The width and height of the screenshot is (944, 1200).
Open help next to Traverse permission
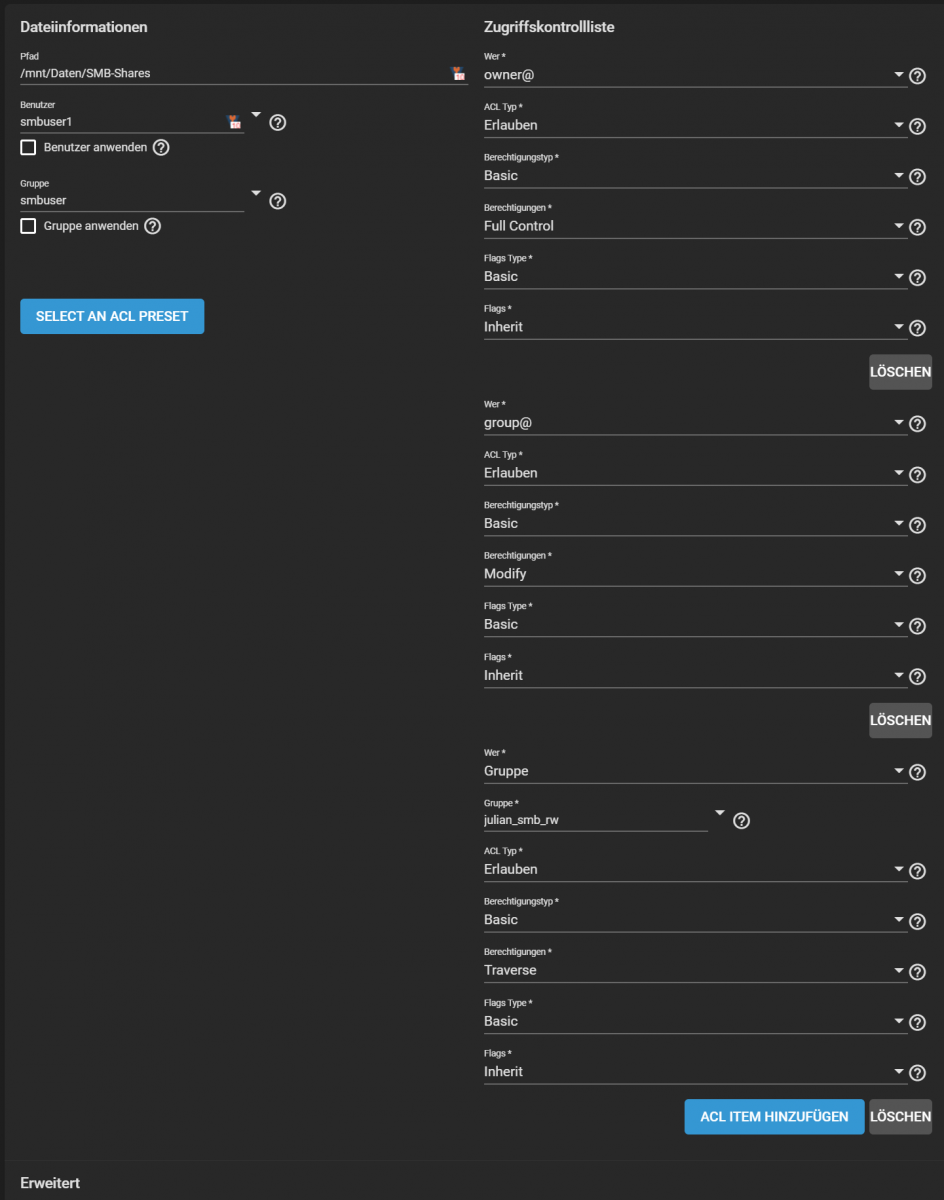917,972
